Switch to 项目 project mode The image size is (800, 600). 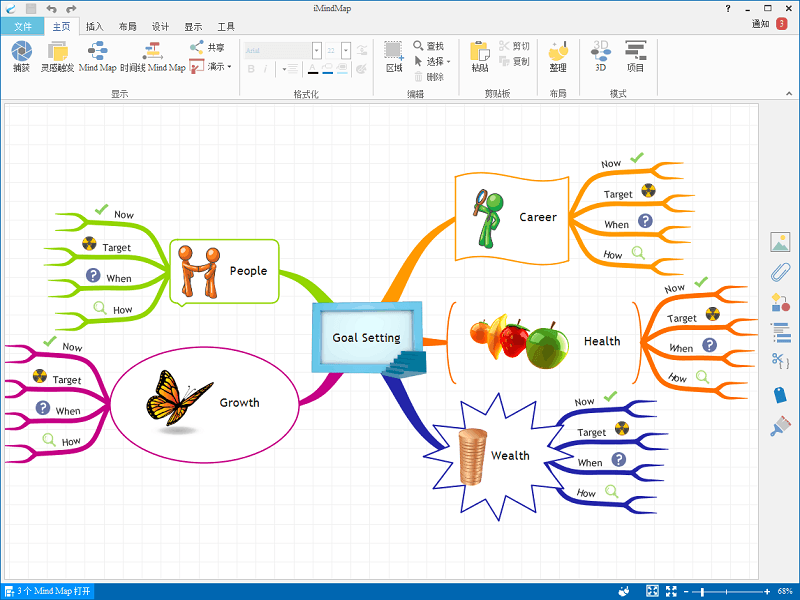pyautogui.click(x=635, y=57)
